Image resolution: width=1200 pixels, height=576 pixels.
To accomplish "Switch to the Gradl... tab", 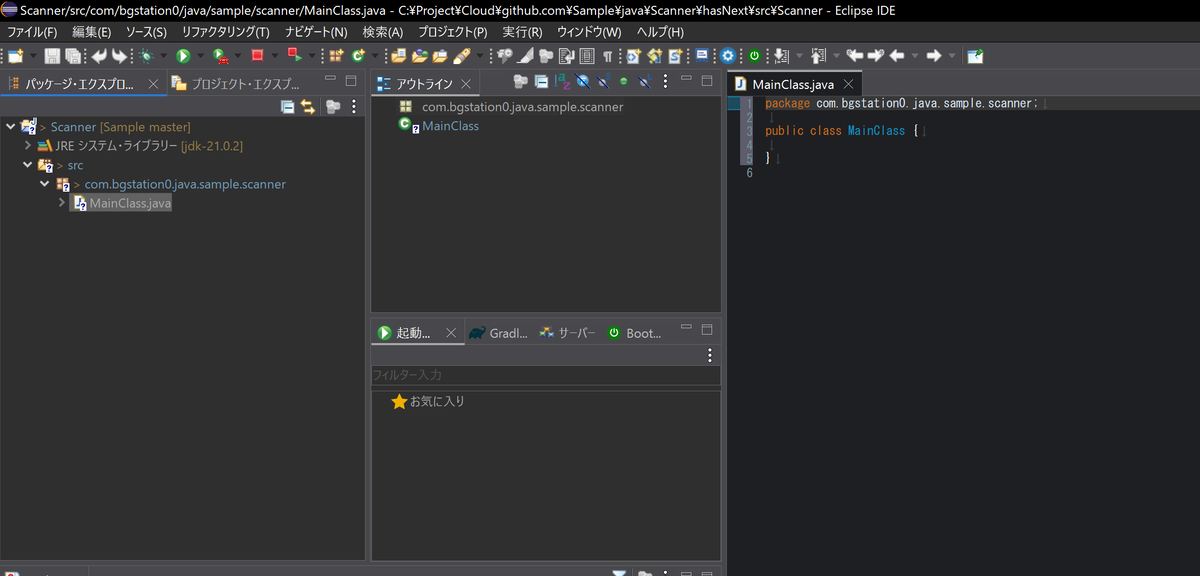I will click(498, 333).
